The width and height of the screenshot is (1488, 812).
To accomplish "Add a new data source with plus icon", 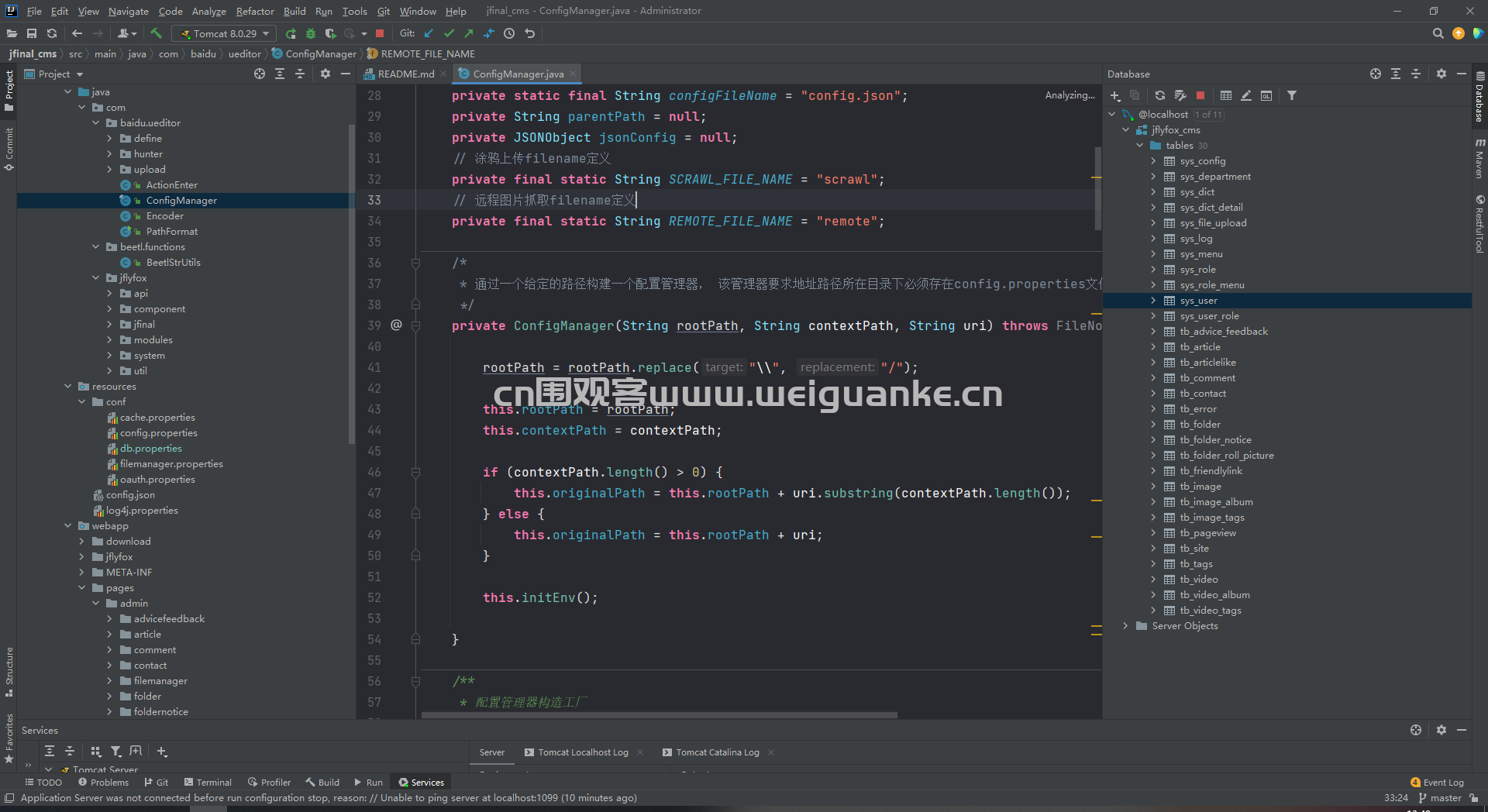I will point(1115,95).
